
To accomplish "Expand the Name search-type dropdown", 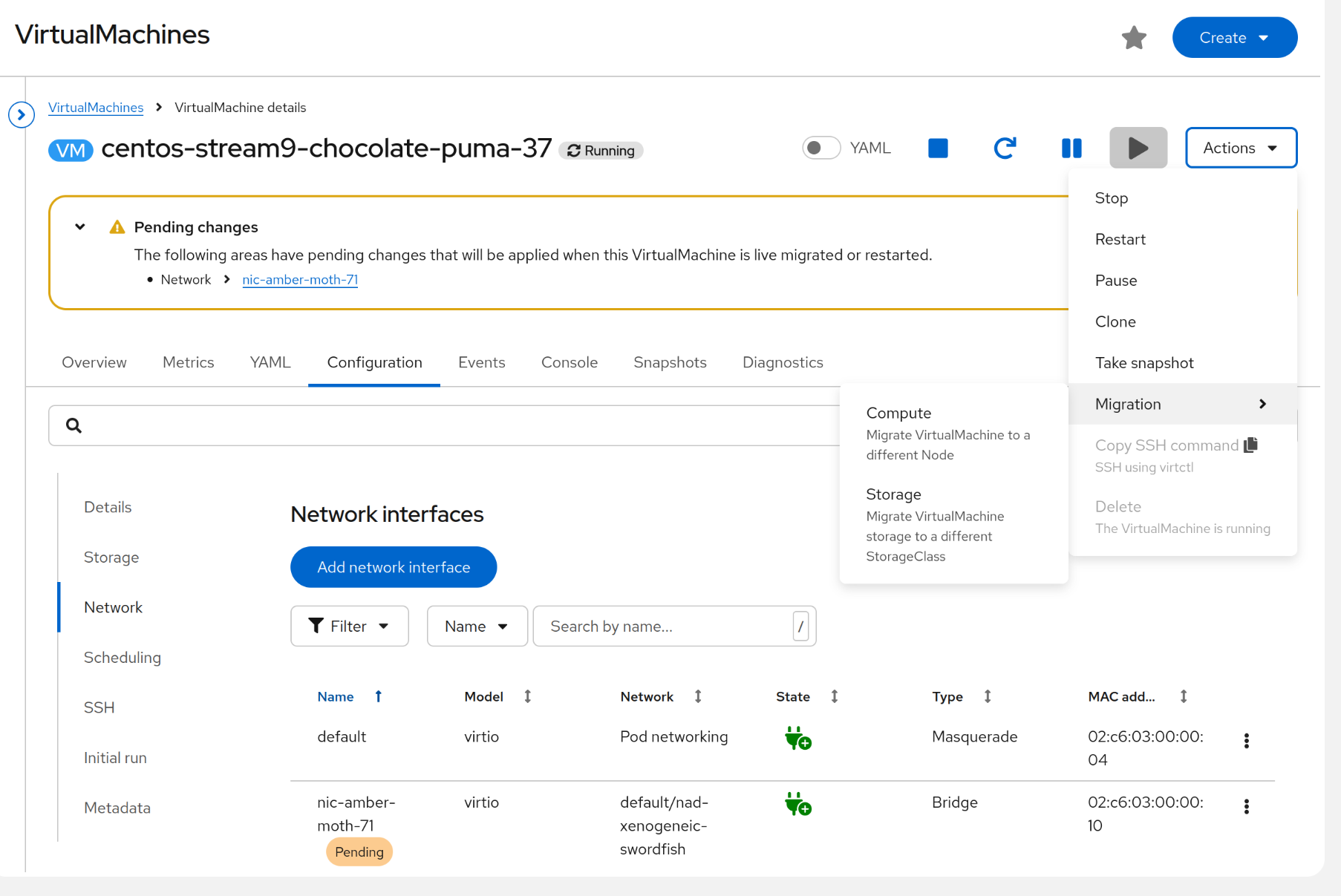I will pyautogui.click(x=477, y=627).
